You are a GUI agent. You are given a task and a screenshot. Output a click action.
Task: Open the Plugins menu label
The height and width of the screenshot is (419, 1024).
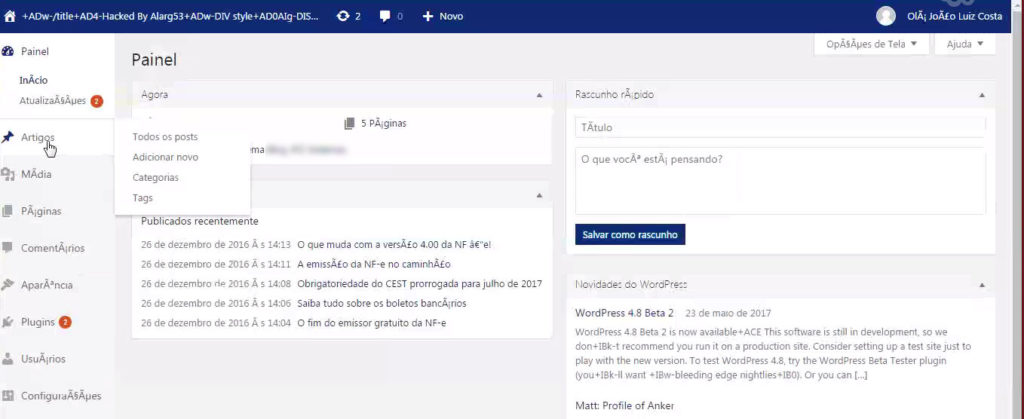[38, 322]
